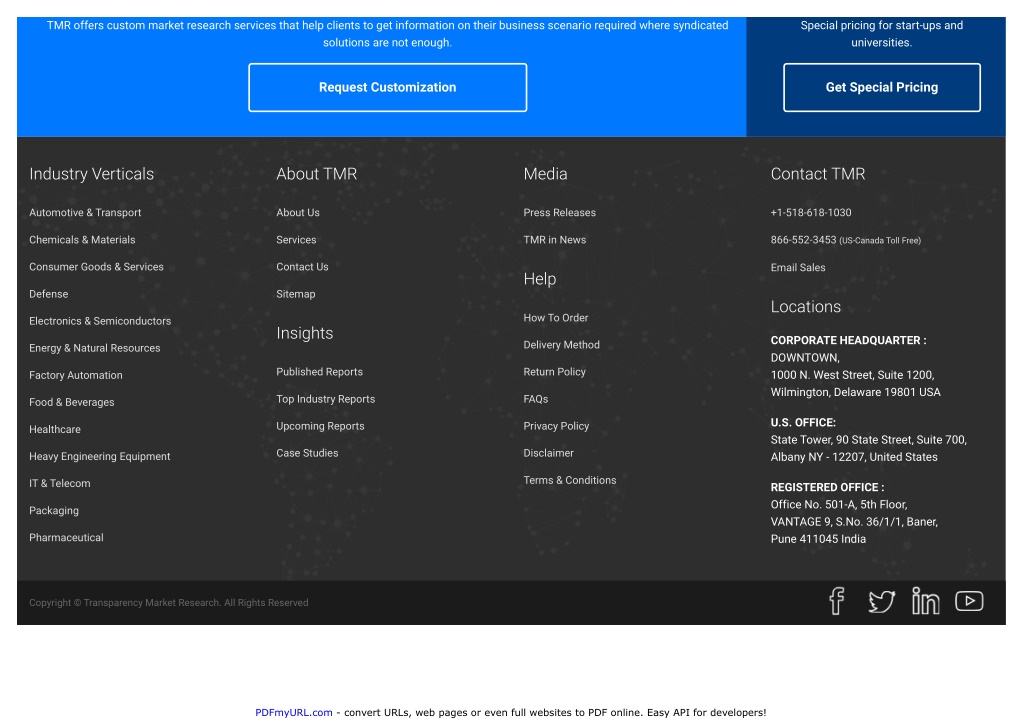Click the Insights heading
The image size is (1024, 723).
[x=304, y=333]
